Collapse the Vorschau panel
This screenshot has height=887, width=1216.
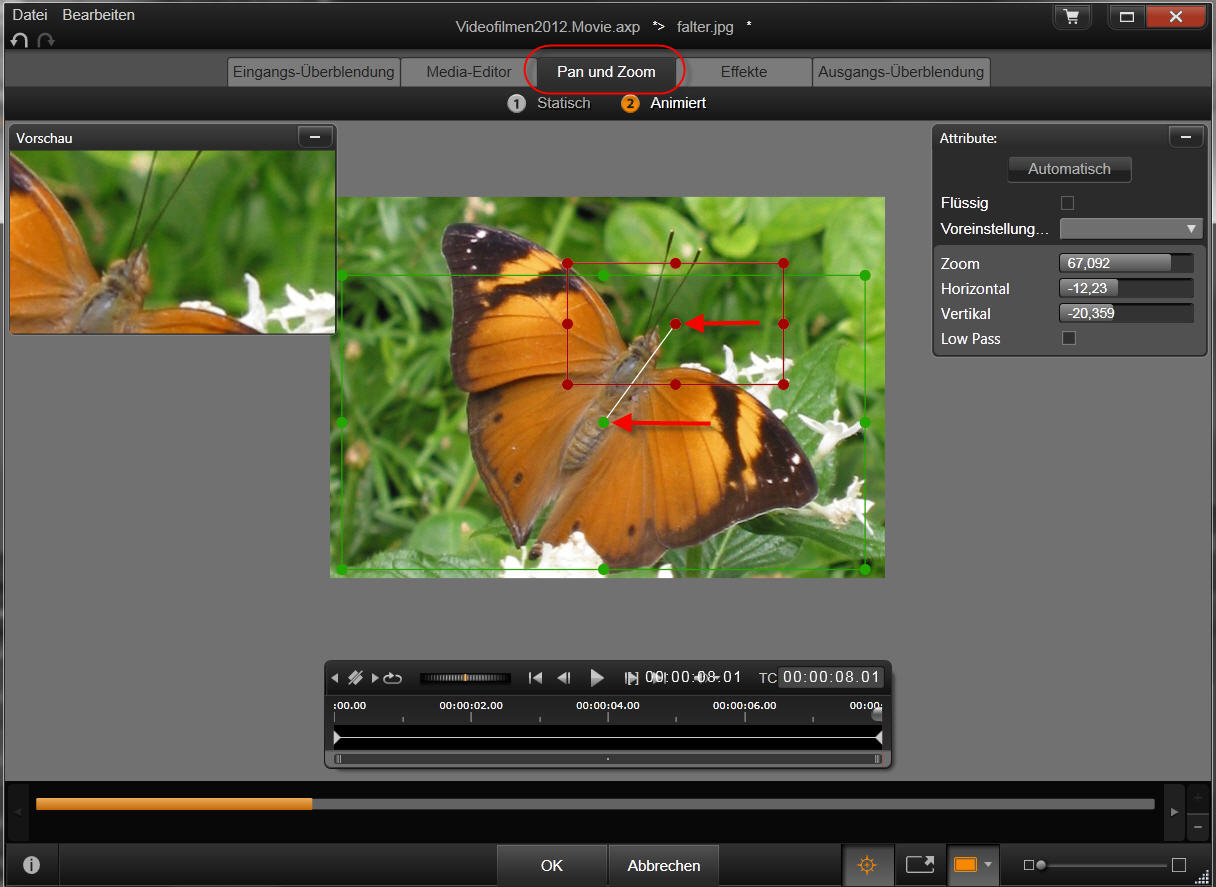click(315, 138)
